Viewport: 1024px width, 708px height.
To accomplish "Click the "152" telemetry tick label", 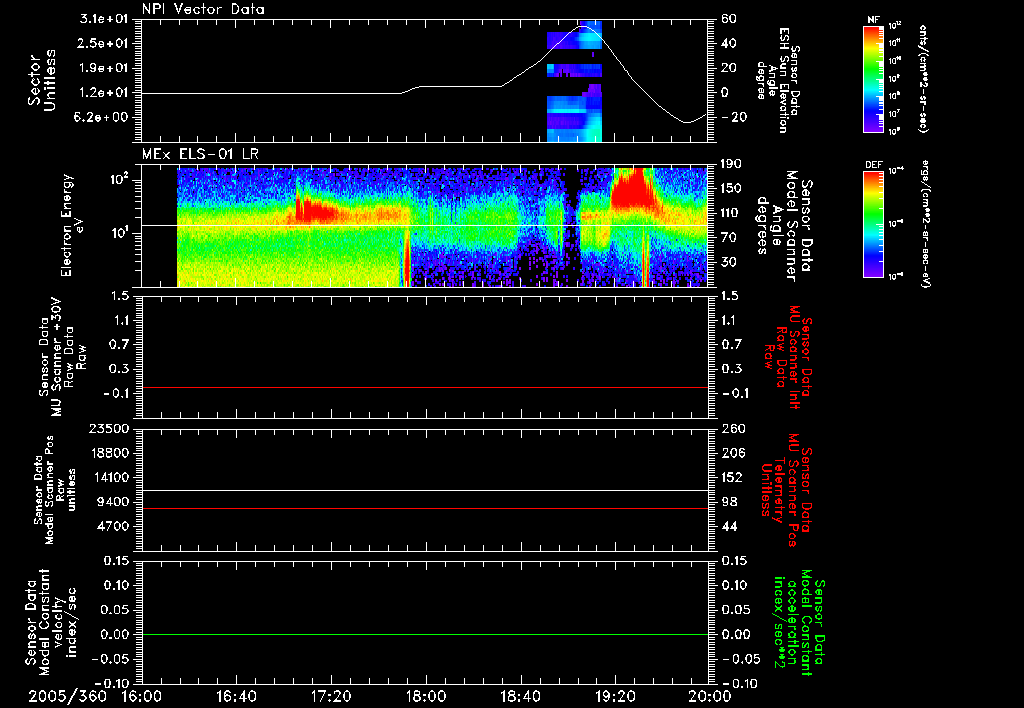I will pos(733,477).
